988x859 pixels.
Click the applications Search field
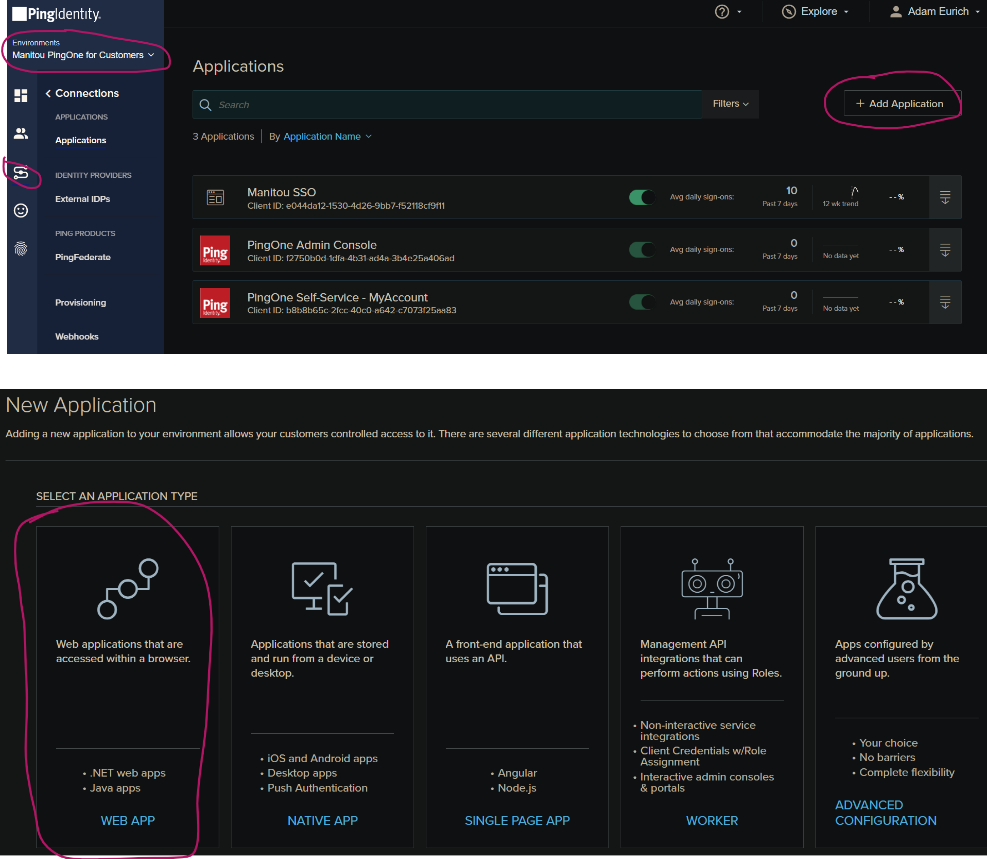coord(447,105)
